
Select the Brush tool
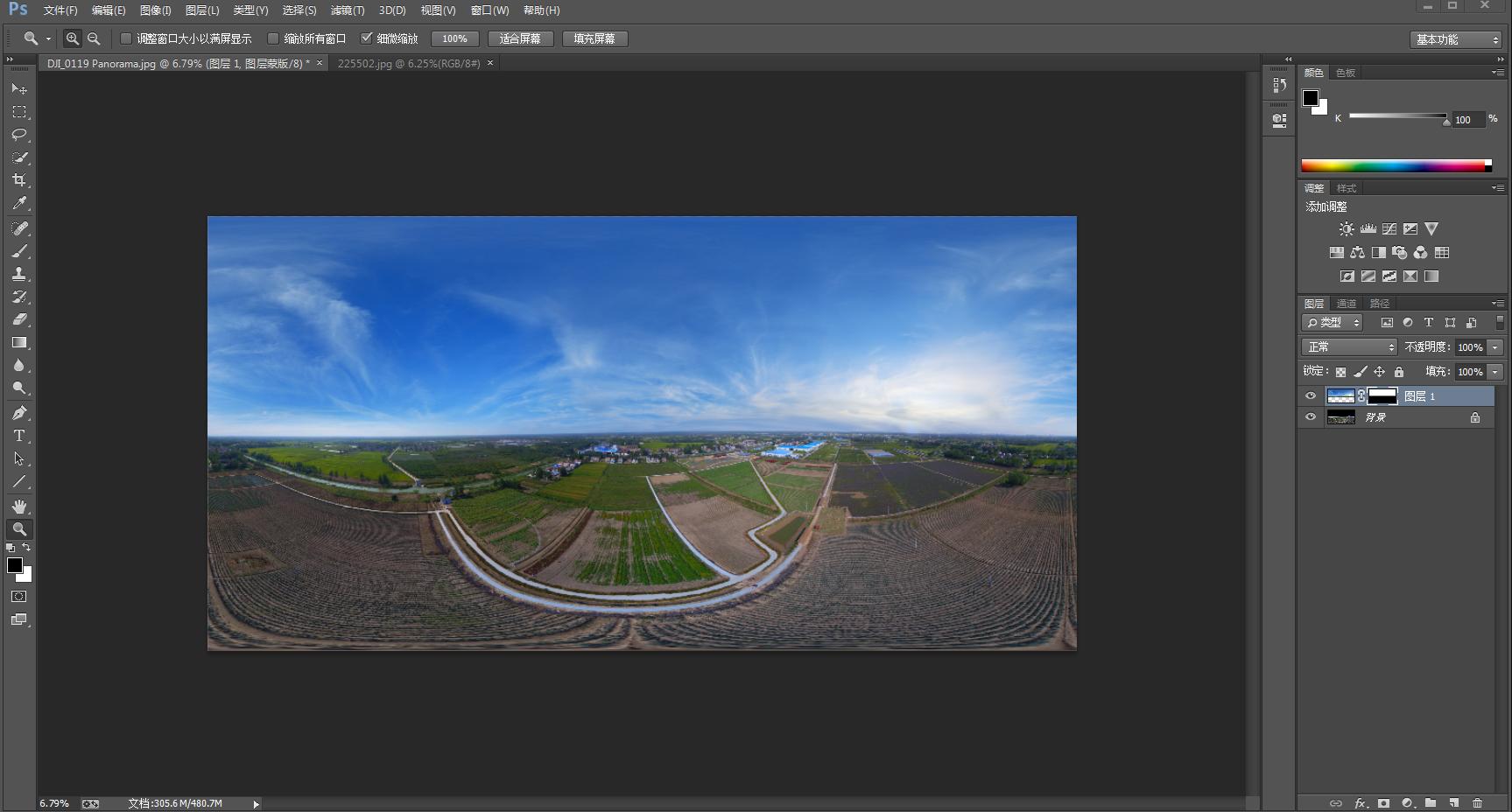tap(19, 251)
